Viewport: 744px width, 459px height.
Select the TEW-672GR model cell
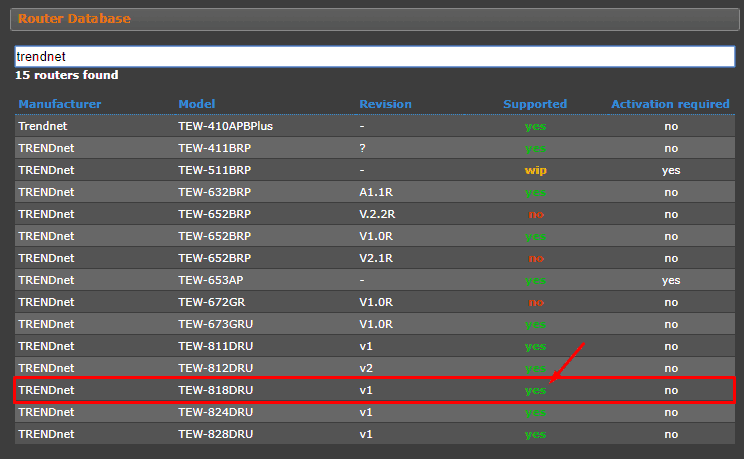point(212,302)
